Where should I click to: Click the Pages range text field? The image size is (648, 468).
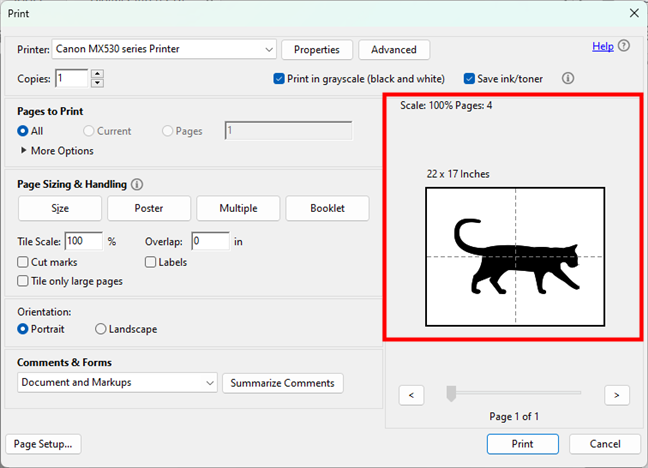click(x=288, y=131)
